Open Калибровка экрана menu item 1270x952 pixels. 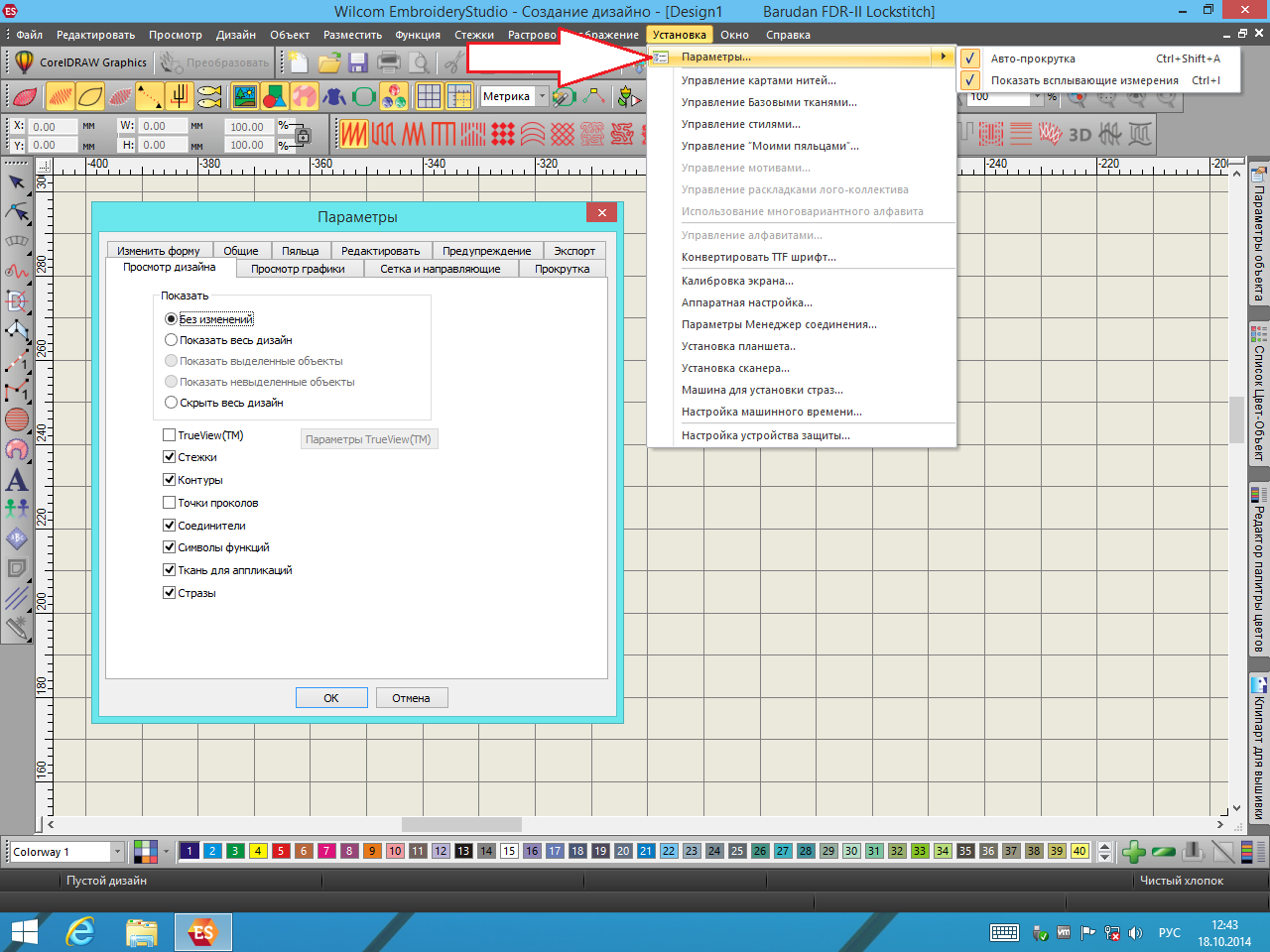coord(737,281)
